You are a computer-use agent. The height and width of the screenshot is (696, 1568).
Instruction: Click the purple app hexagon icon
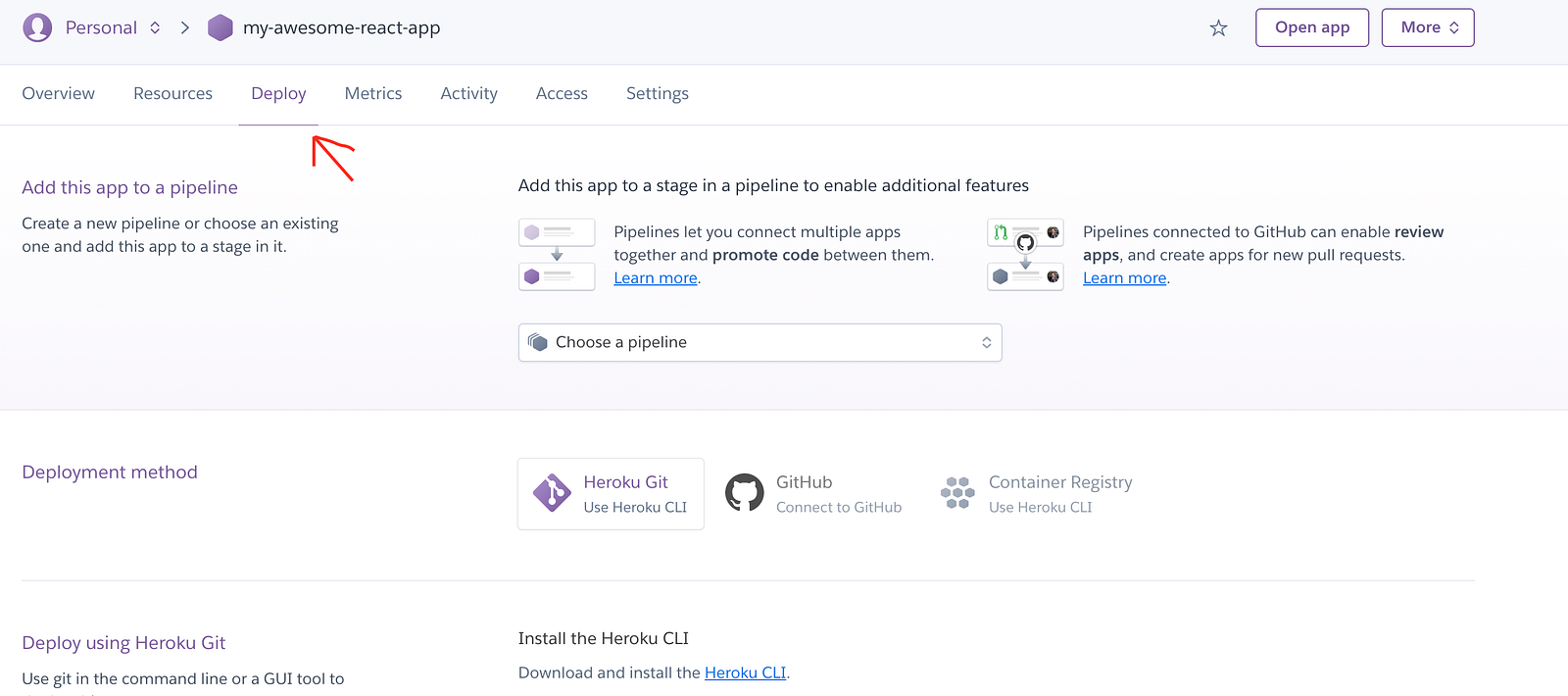tap(220, 27)
